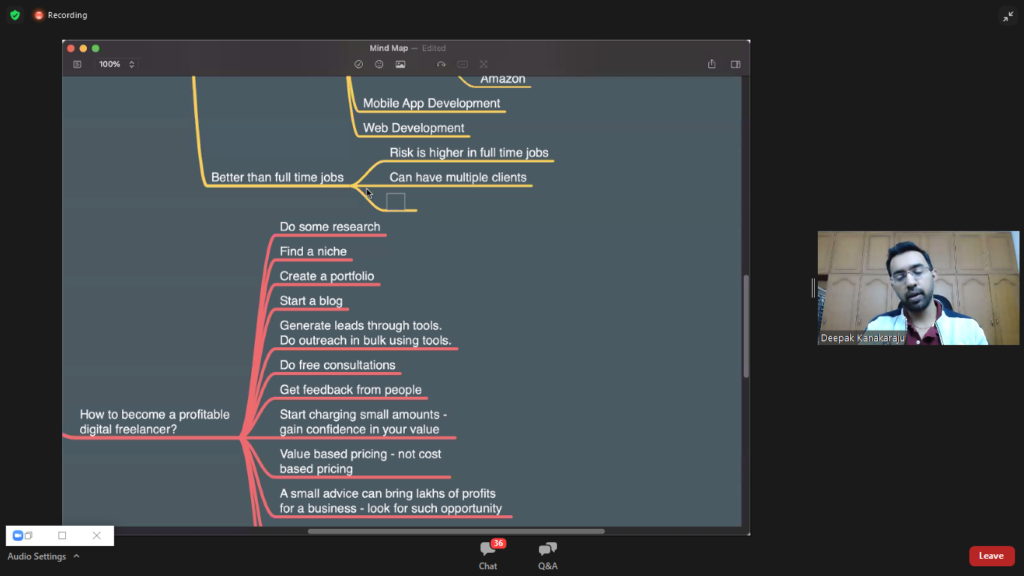Click the share icon in Mind Map toolbar
Screen dimensions: 1024x576
[x=711, y=64]
